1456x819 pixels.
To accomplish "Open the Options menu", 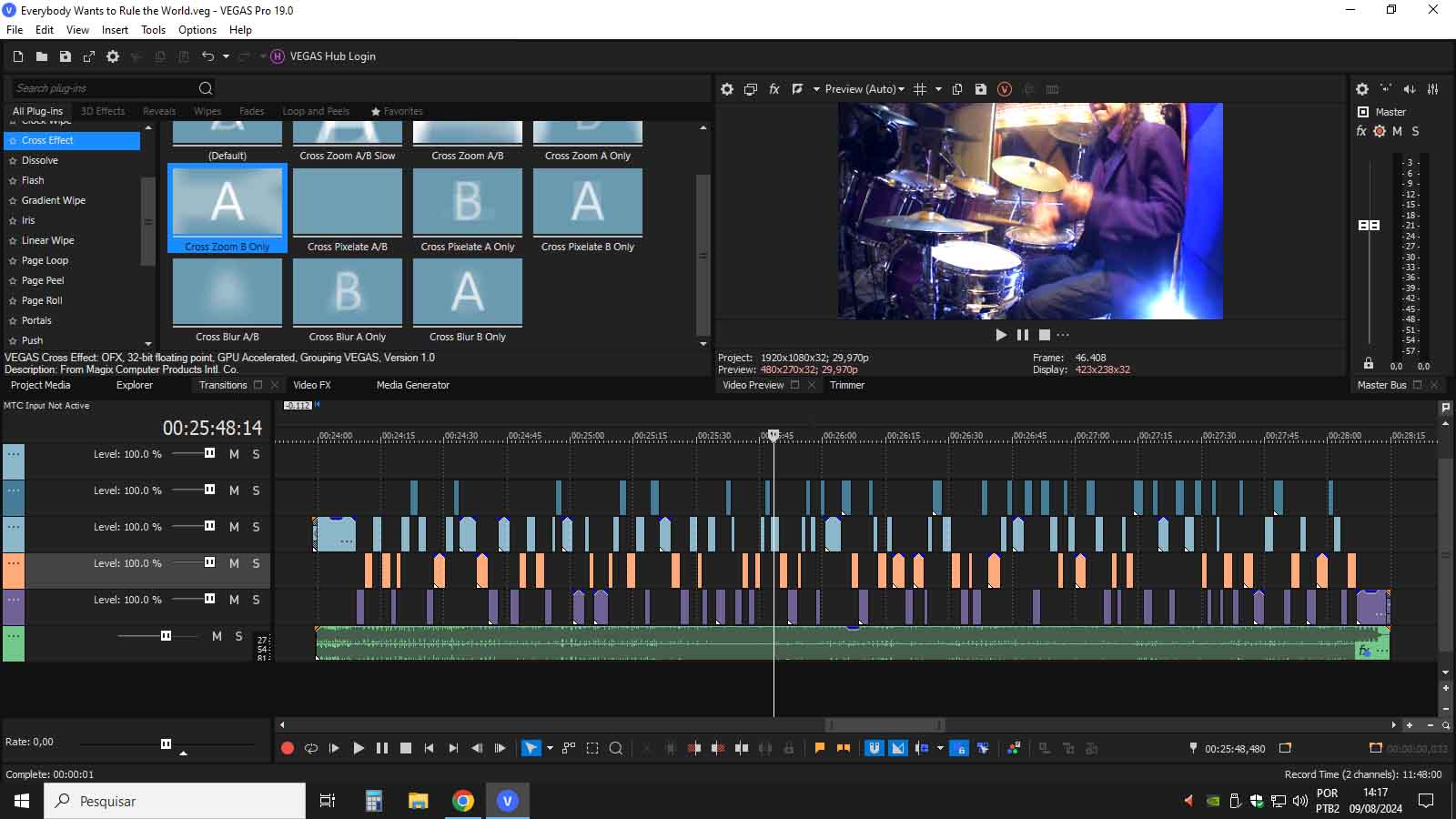I will [x=197, y=30].
